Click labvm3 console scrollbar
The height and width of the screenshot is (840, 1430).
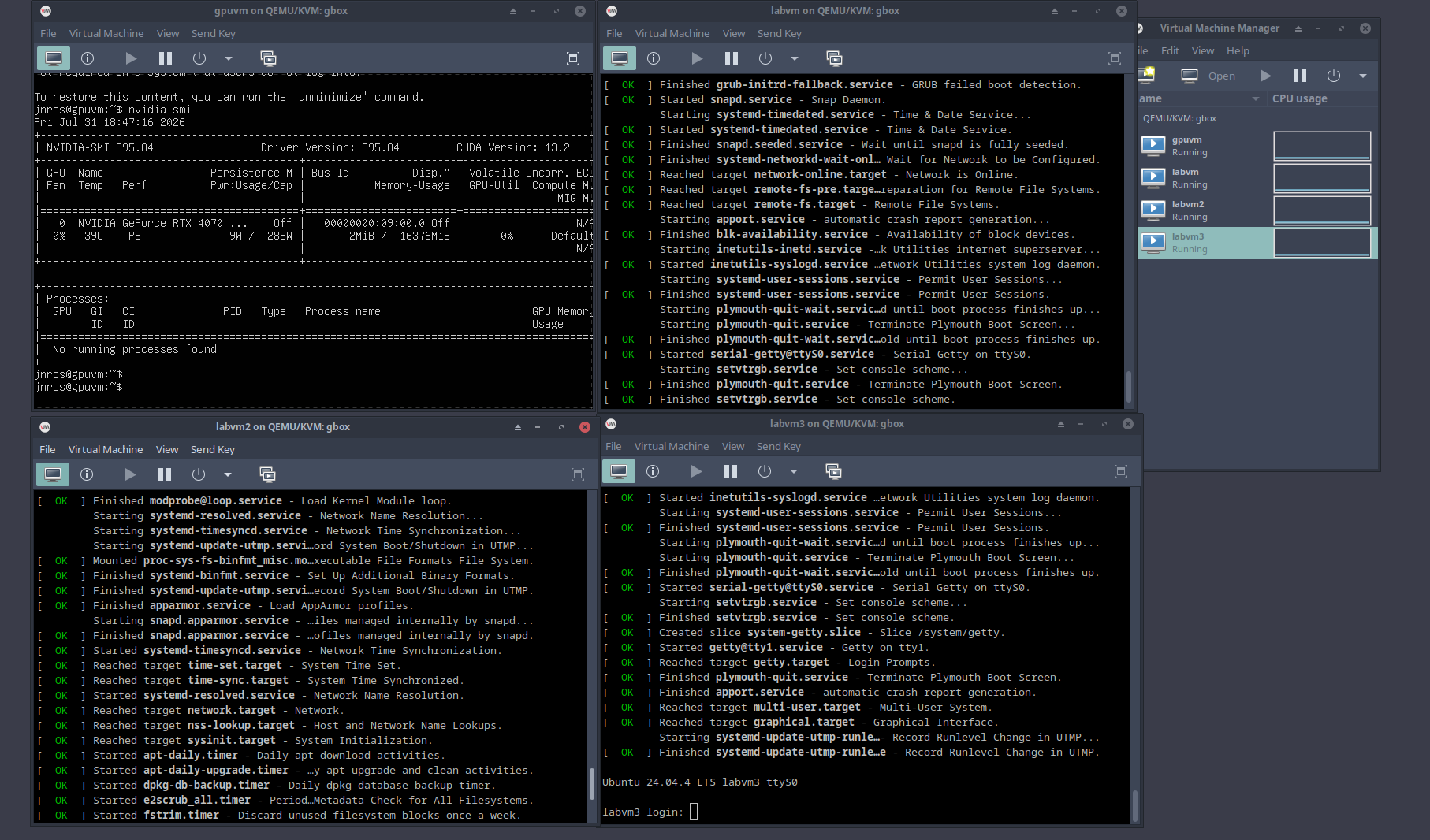click(1135, 805)
